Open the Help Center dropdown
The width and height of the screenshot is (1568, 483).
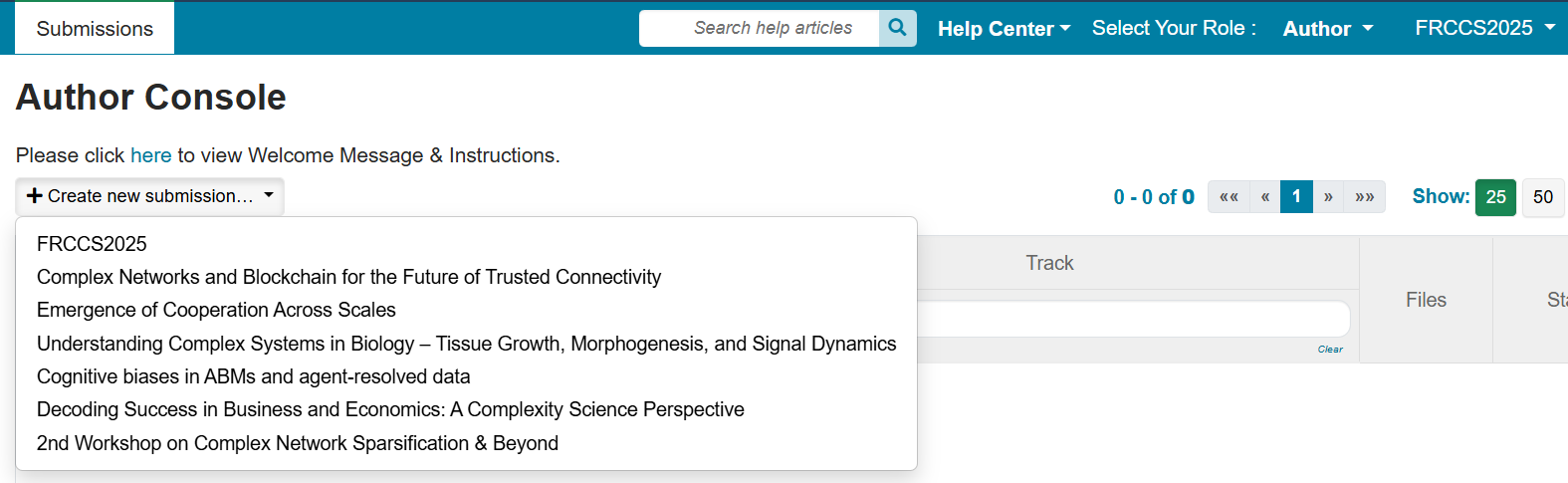pyautogui.click(x=1004, y=29)
